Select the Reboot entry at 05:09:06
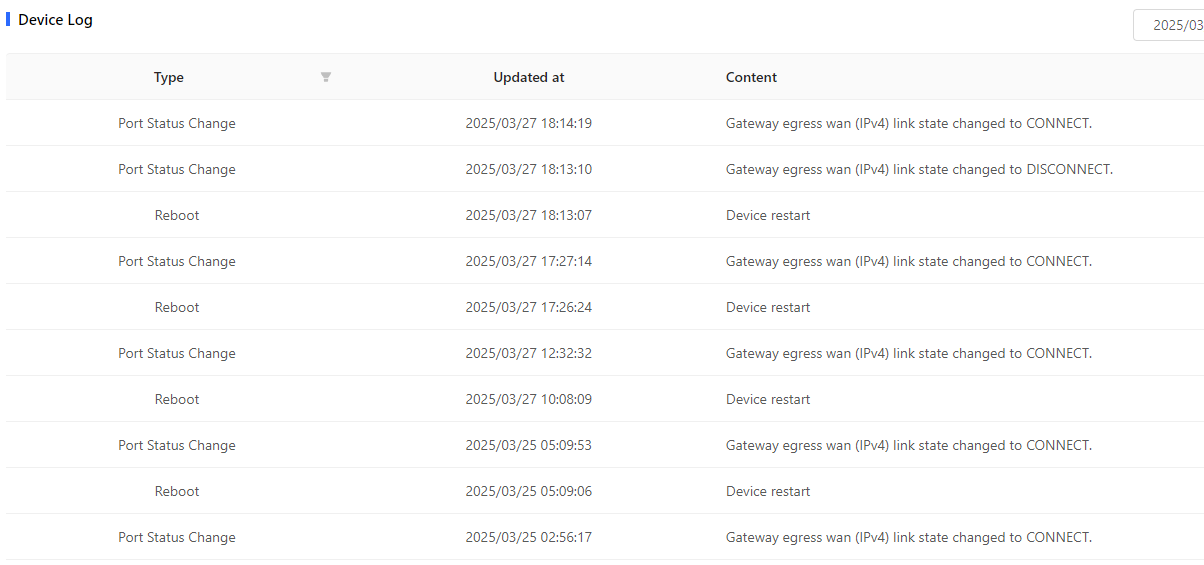 pos(605,491)
